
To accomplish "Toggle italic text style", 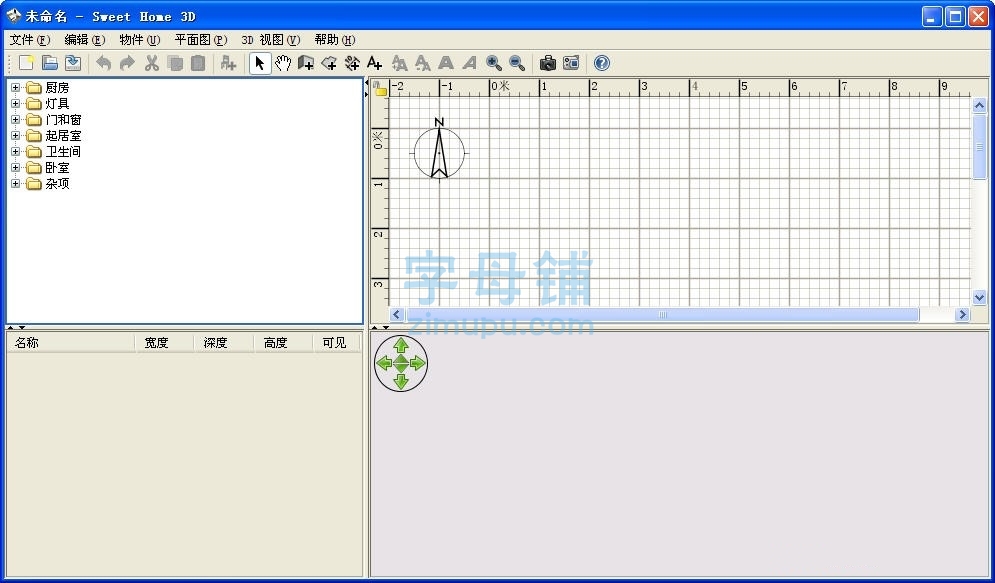I will point(470,63).
